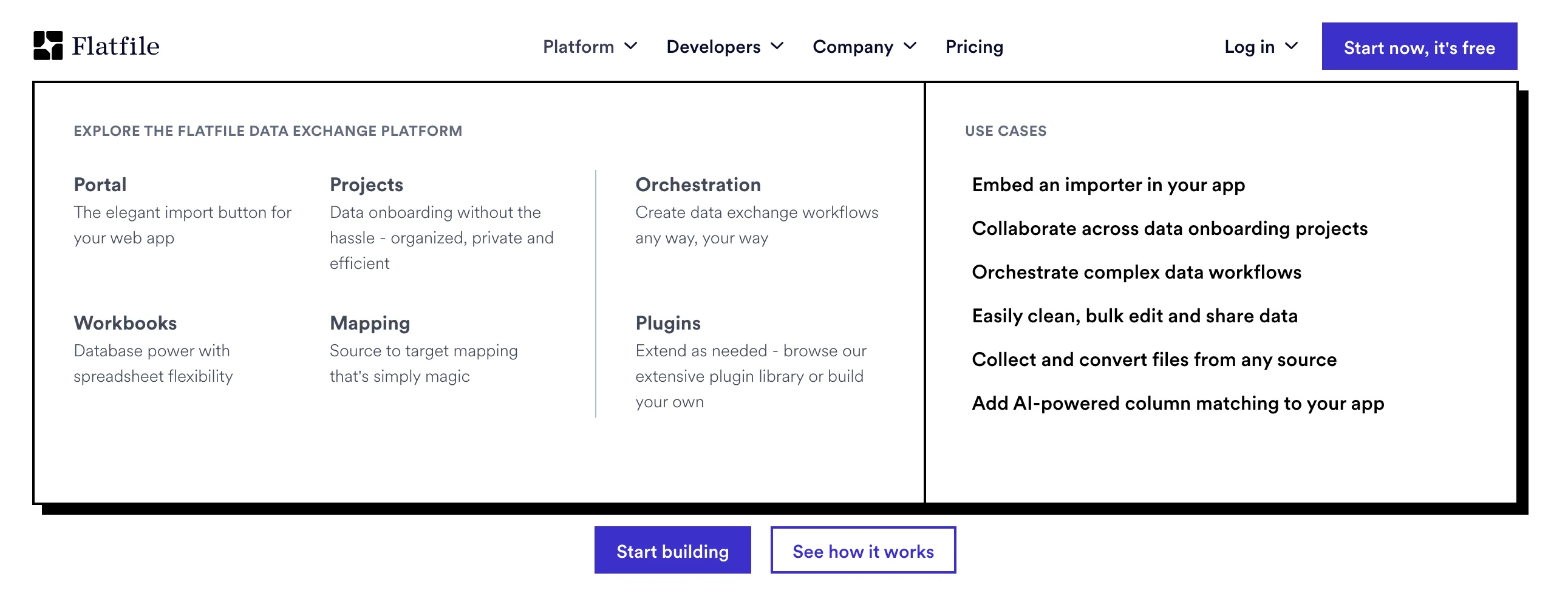Open the Portal platform link

click(x=100, y=185)
